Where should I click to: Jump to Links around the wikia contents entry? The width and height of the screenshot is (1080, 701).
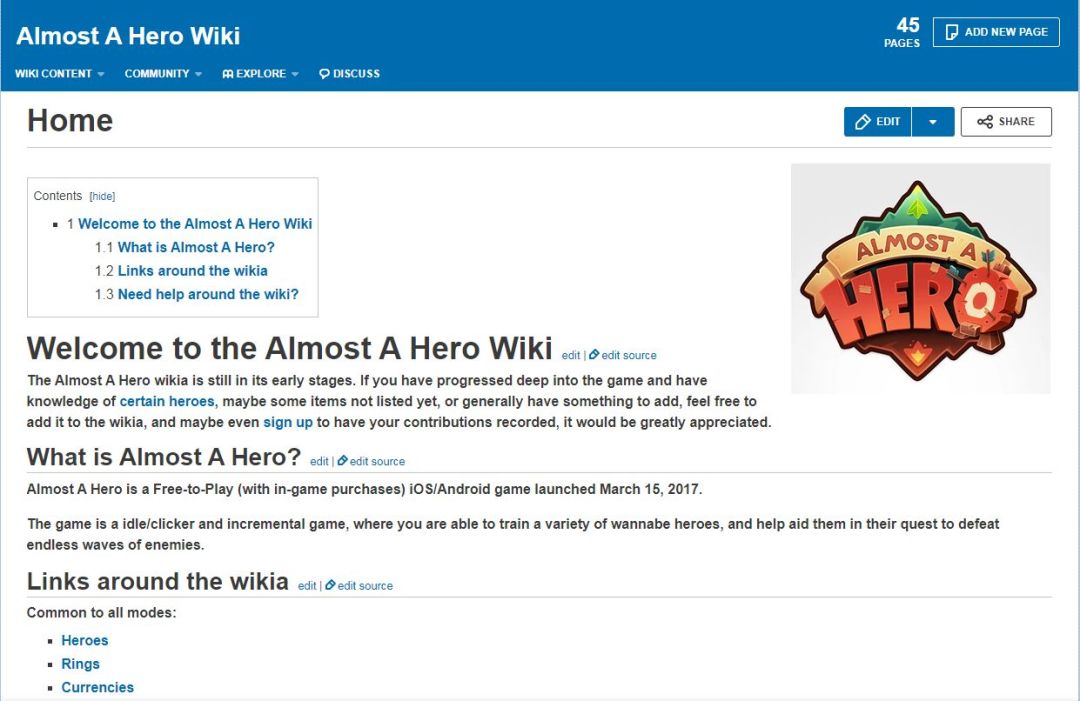[192, 271]
